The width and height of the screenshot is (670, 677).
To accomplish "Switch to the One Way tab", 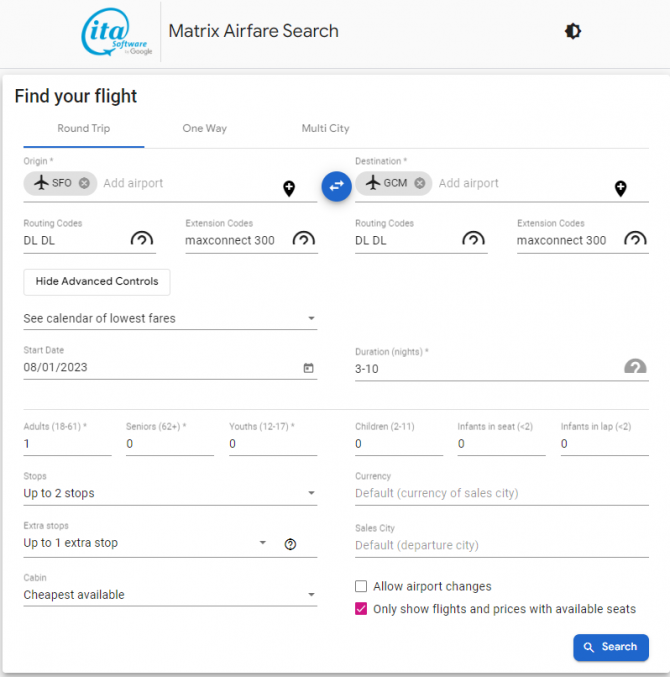I will [x=205, y=128].
